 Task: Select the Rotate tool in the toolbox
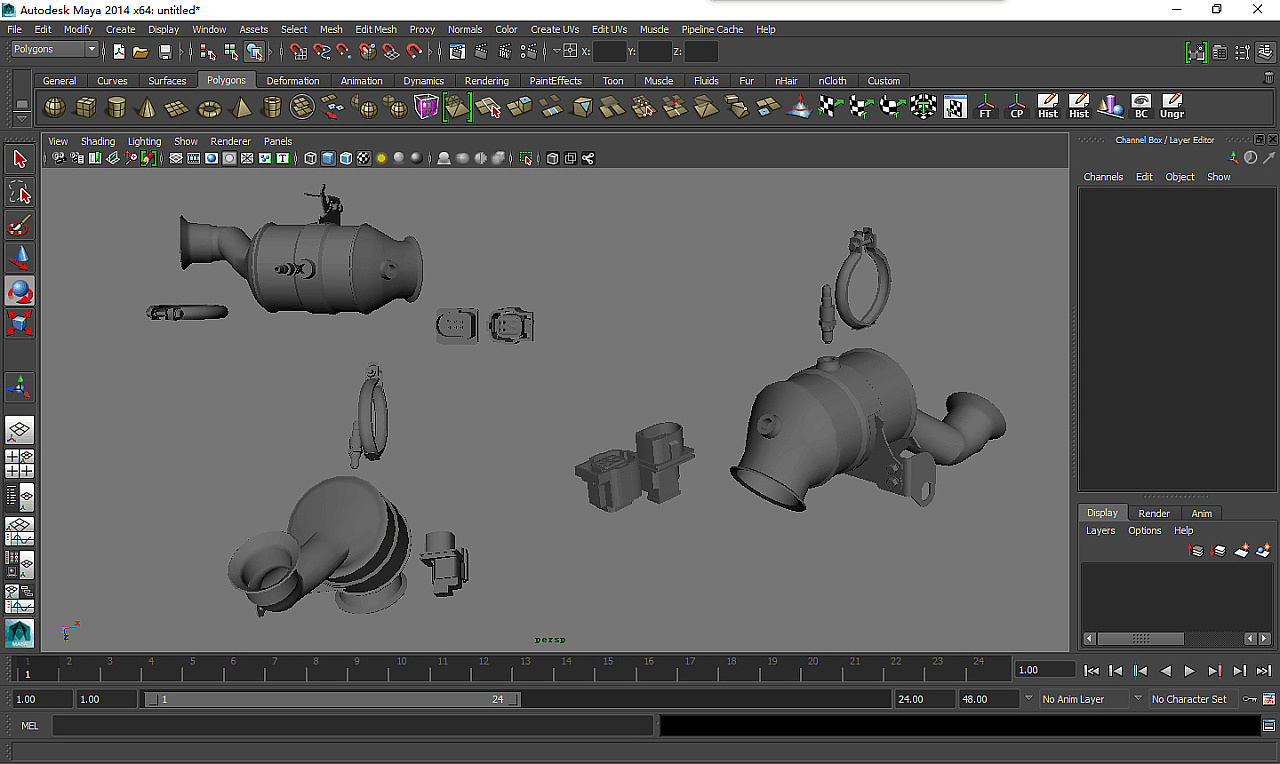pos(20,291)
